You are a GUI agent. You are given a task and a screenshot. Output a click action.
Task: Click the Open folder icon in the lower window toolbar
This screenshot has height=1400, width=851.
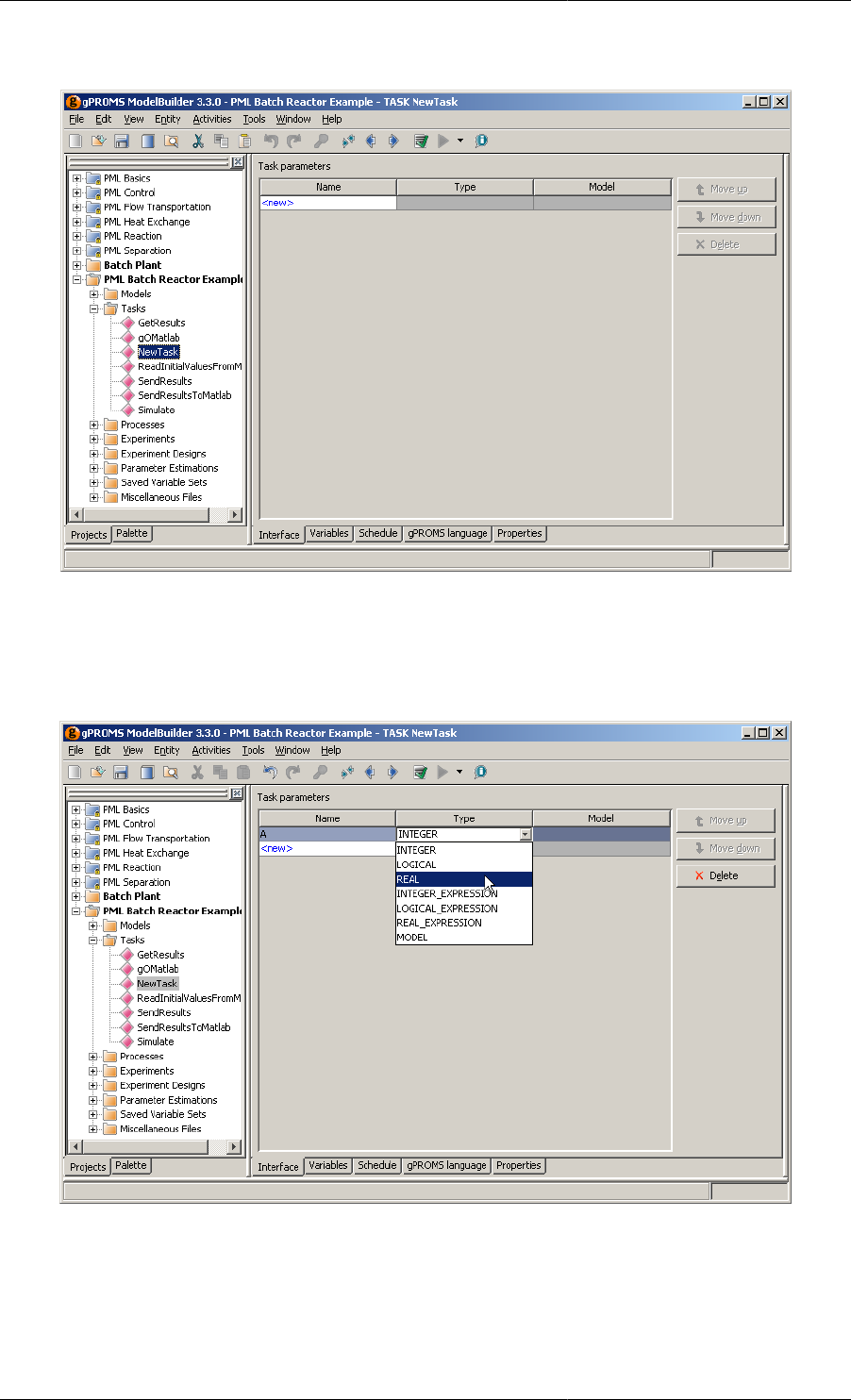tap(97, 772)
